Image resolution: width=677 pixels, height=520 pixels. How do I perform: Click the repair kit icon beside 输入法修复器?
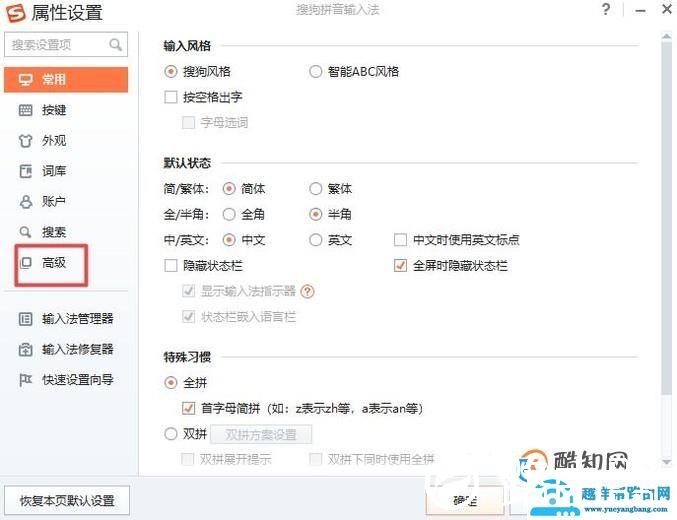[x=25, y=349]
